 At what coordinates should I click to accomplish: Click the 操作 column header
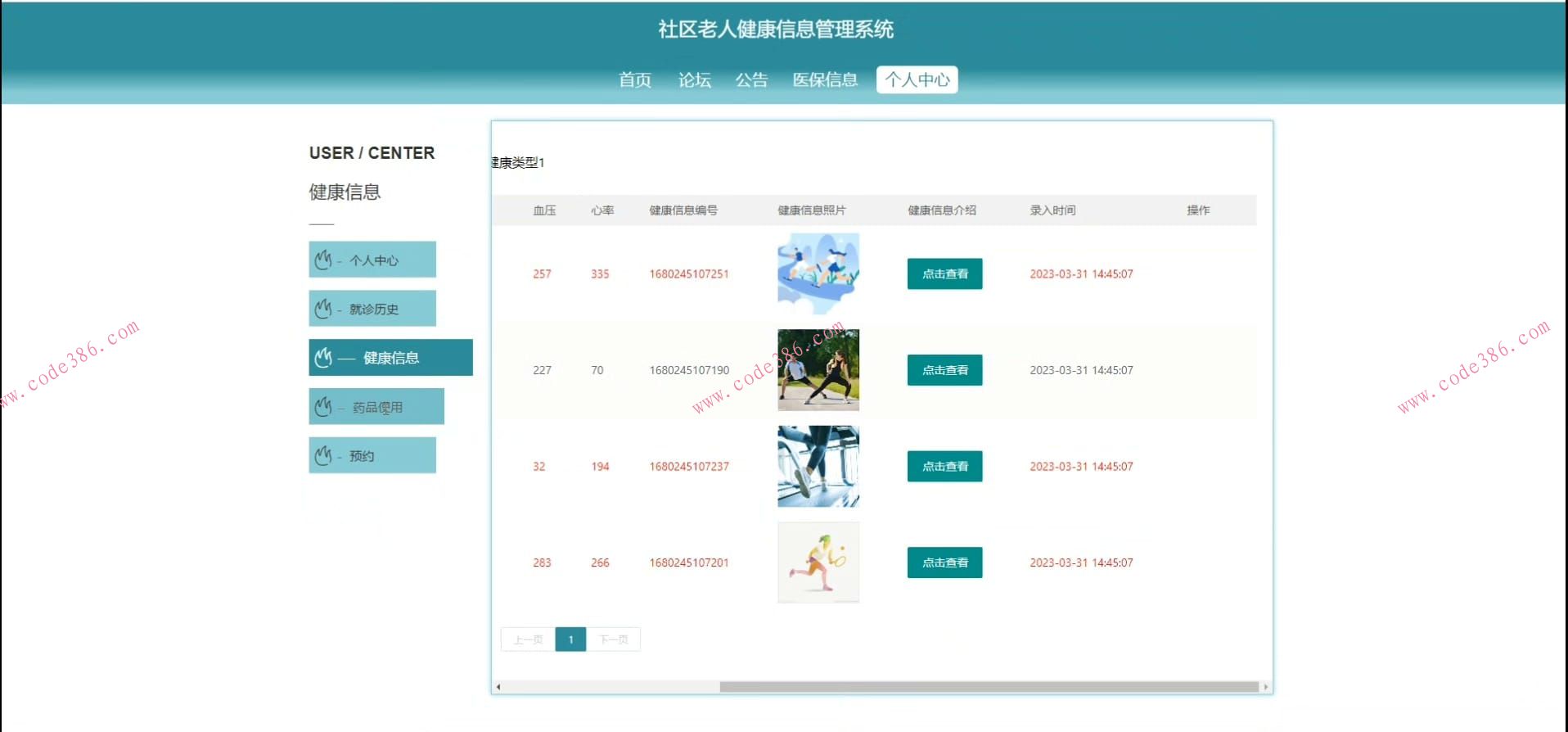pyautogui.click(x=1198, y=210)
